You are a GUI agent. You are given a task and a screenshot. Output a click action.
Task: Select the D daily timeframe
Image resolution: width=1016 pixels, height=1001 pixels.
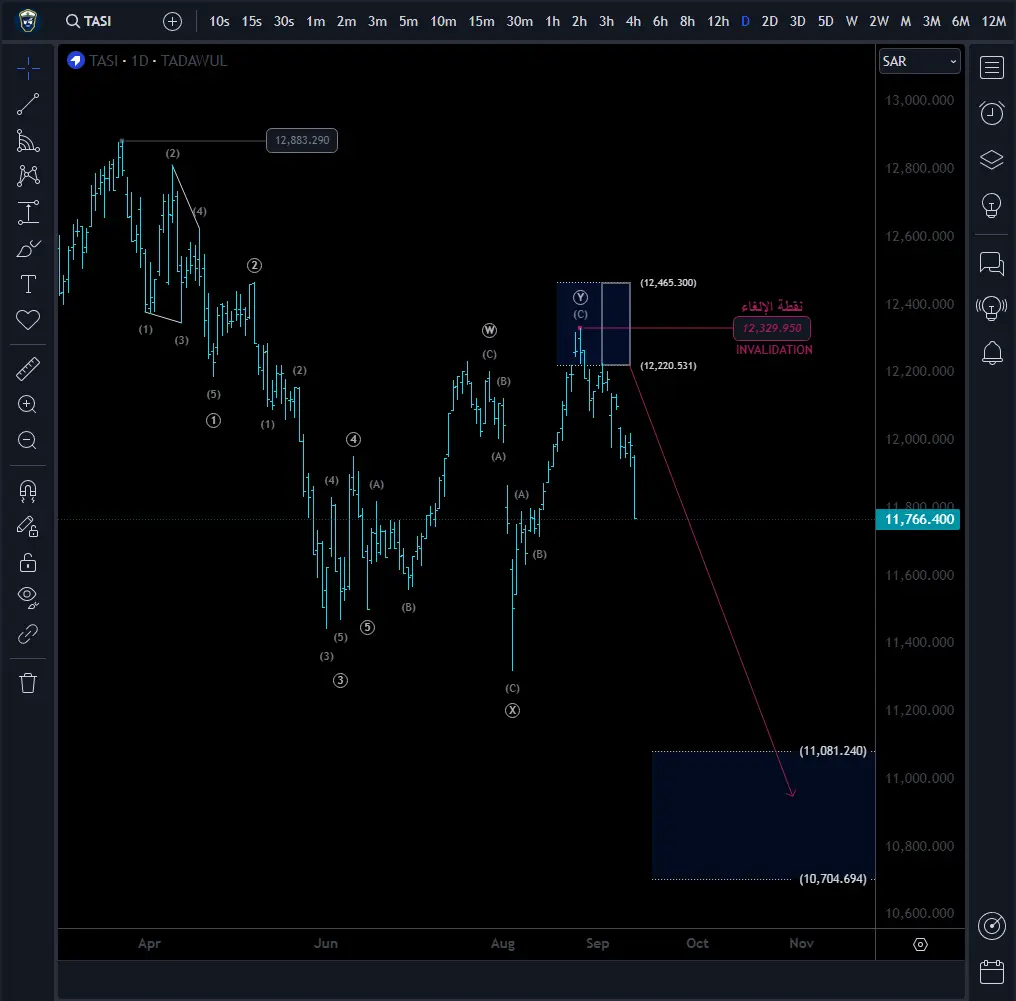(x=745, y=21)
